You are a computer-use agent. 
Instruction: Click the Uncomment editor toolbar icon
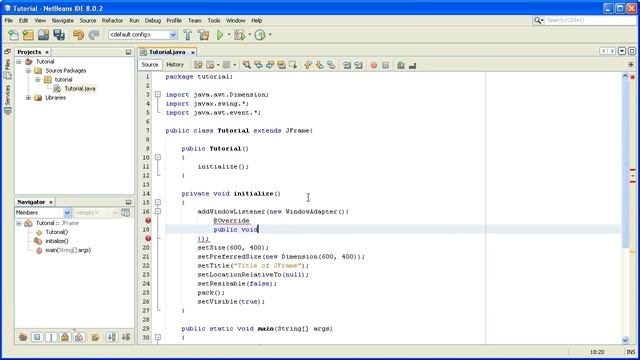pos(412,65)
